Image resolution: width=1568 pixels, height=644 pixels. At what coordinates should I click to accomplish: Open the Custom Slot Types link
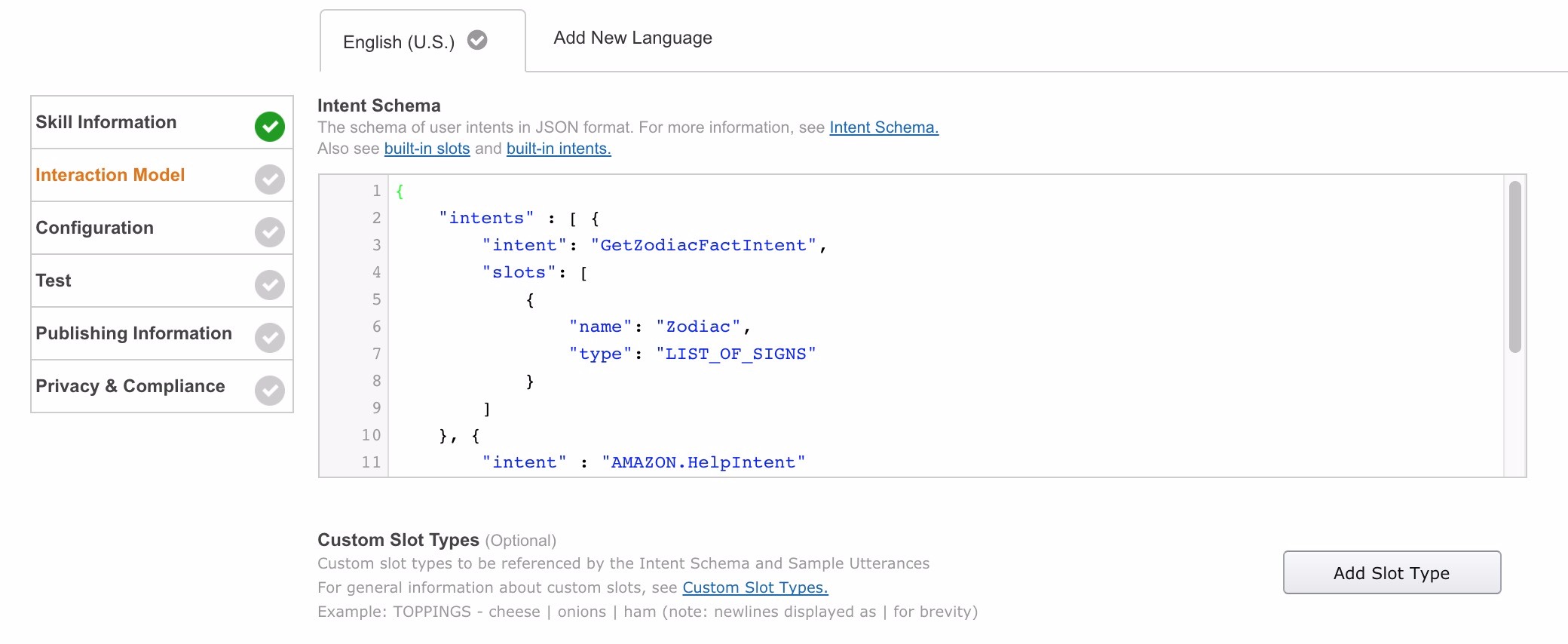click(755, 587)
